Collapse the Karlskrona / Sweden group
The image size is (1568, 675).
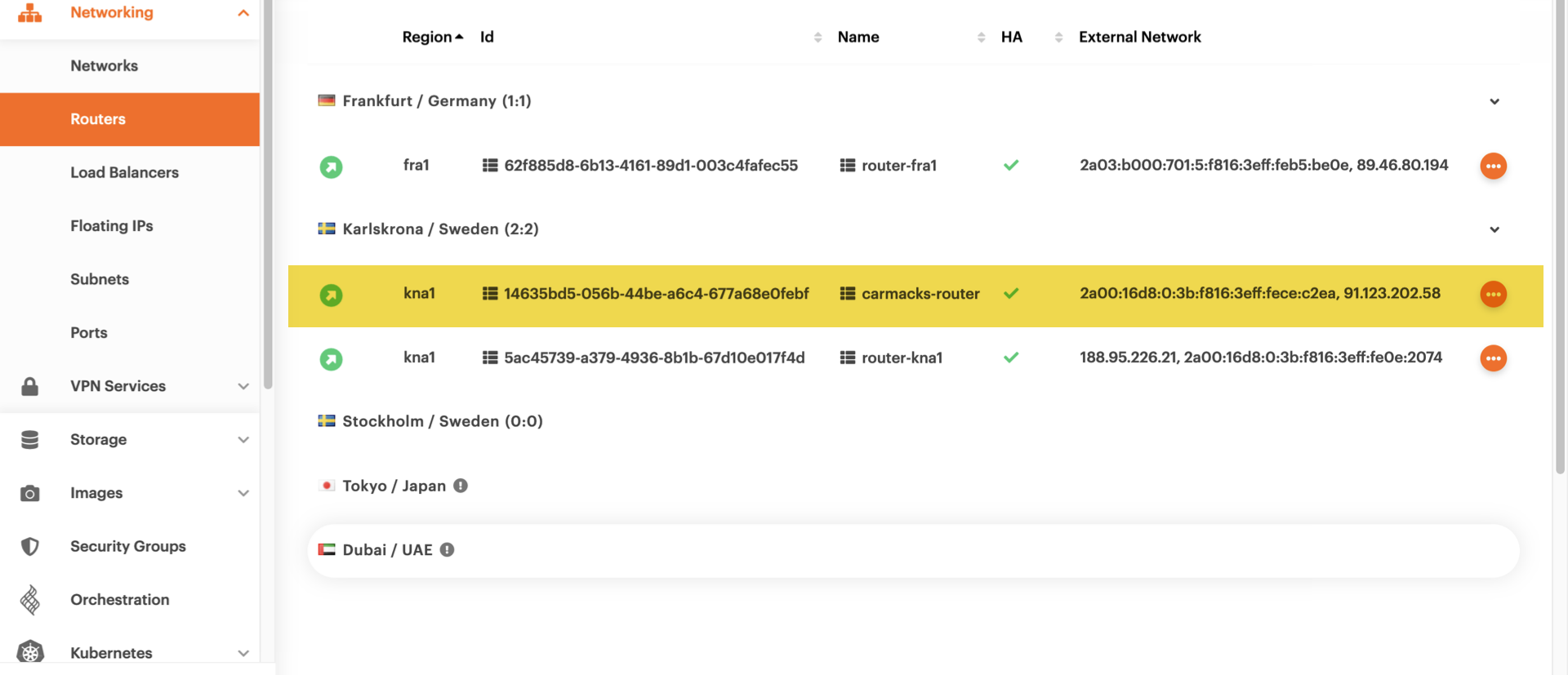pyautogui.click(x=1494, y=230)
